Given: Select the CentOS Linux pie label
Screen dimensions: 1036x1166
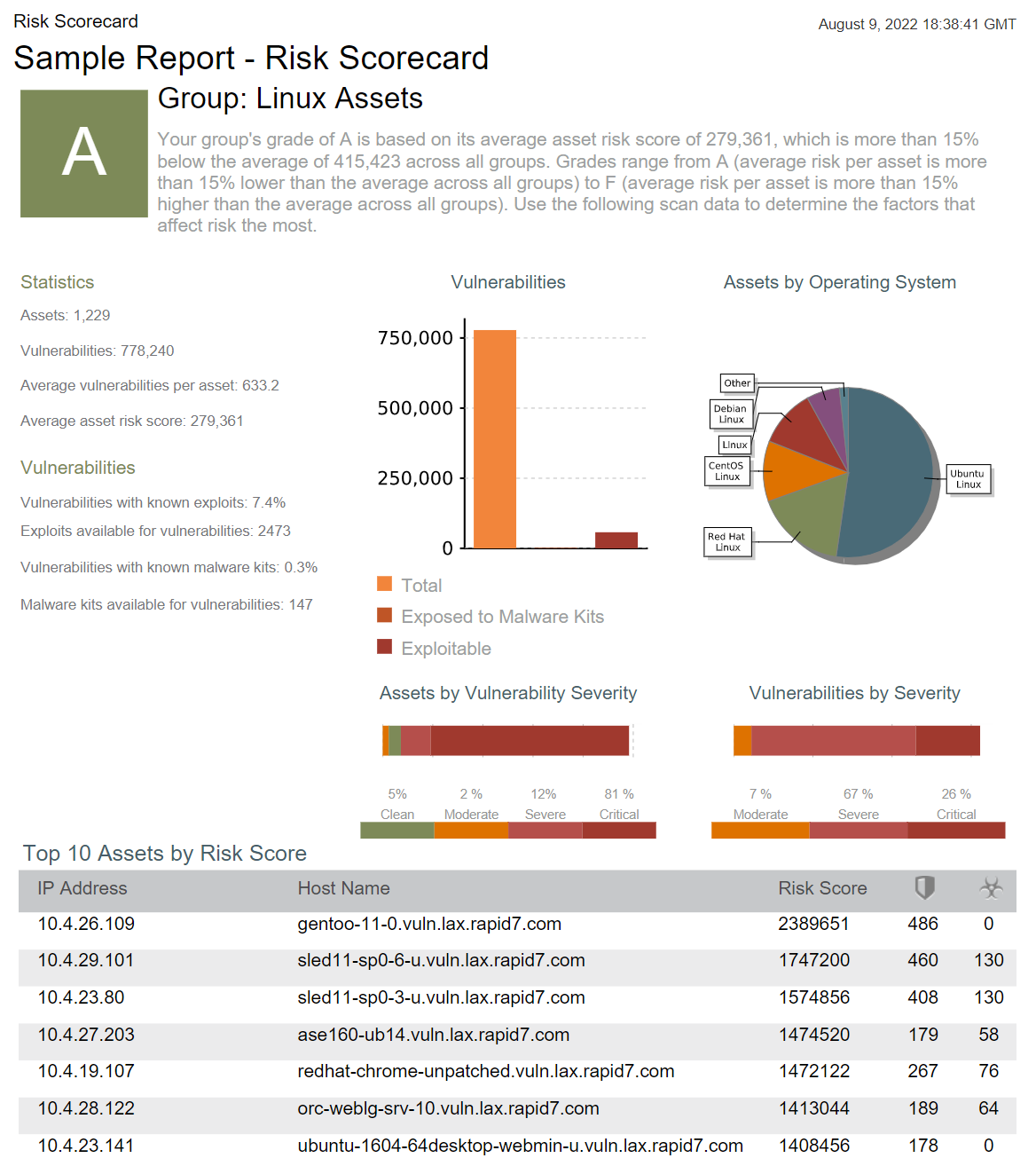Looking at the screenshot, I should [x=726, y=471].
